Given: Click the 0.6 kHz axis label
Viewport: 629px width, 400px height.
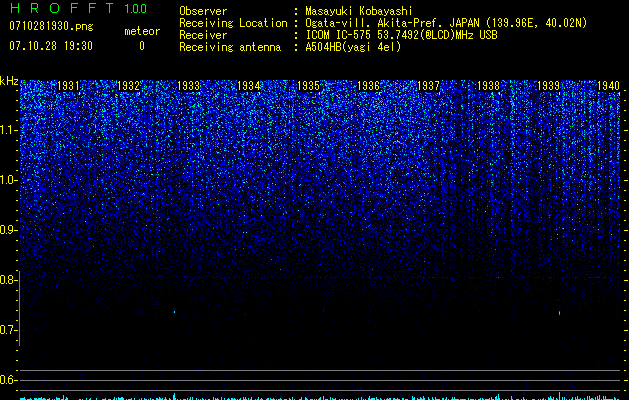Looking at the screenshot, I should 7,380.
